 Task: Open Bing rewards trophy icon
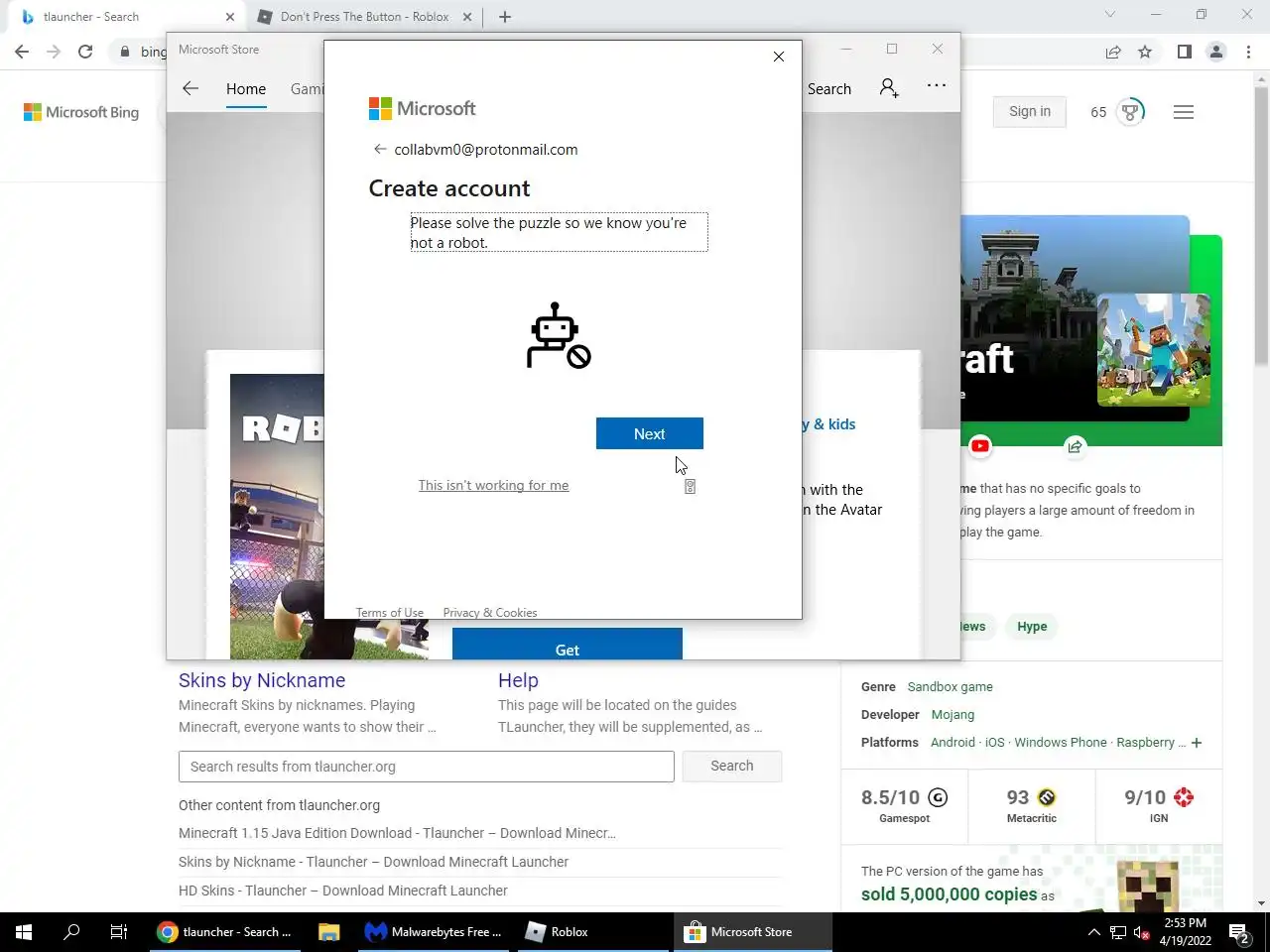pos(1130,111)
